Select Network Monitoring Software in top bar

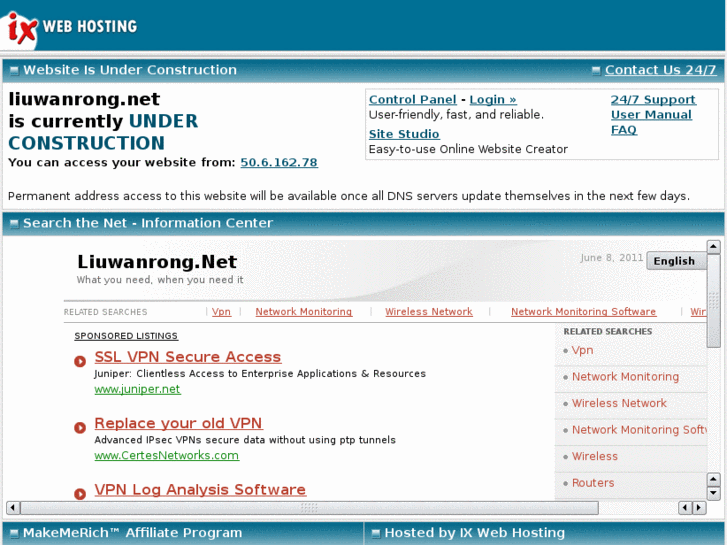coord(583,312)
